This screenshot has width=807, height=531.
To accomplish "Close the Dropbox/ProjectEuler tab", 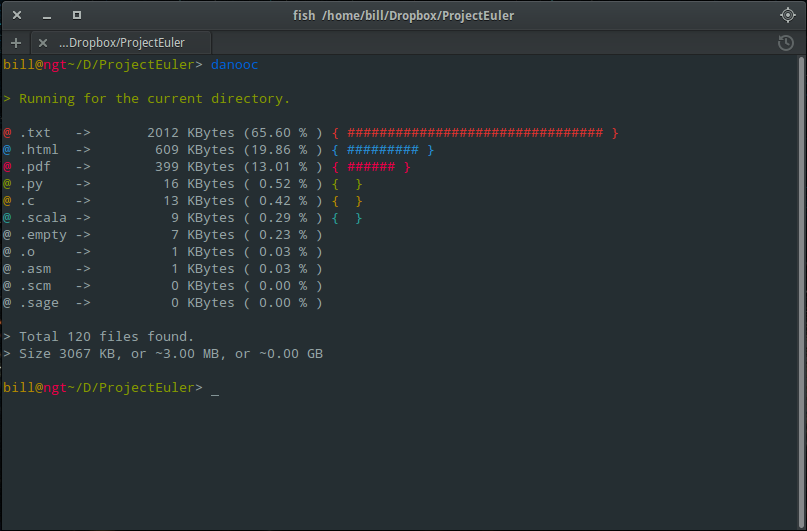I will (x=43, y=43).
